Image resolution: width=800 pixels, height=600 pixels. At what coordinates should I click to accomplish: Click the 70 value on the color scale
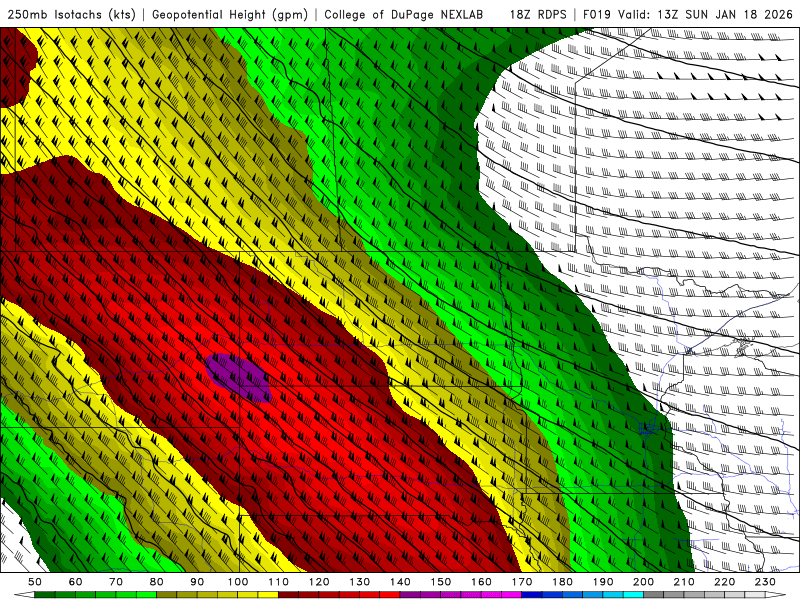point(116,582)
